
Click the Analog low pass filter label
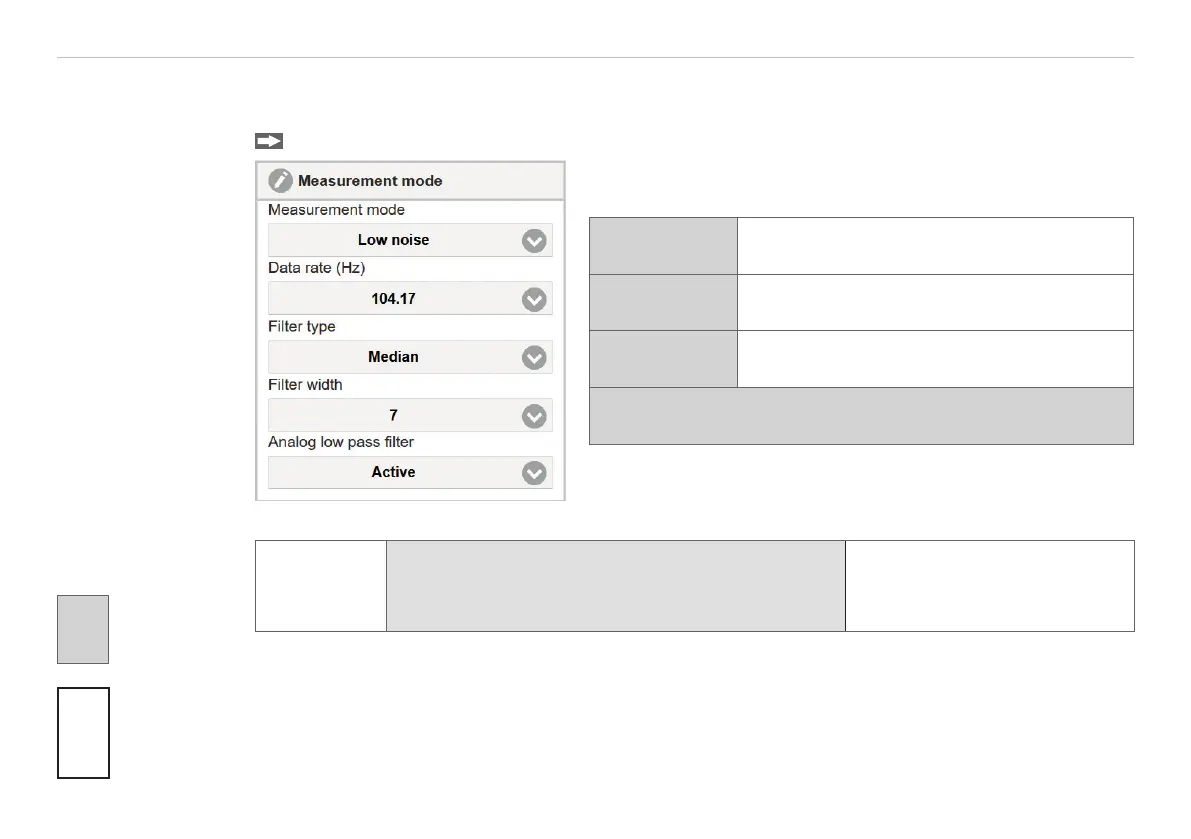coord(341,442)
